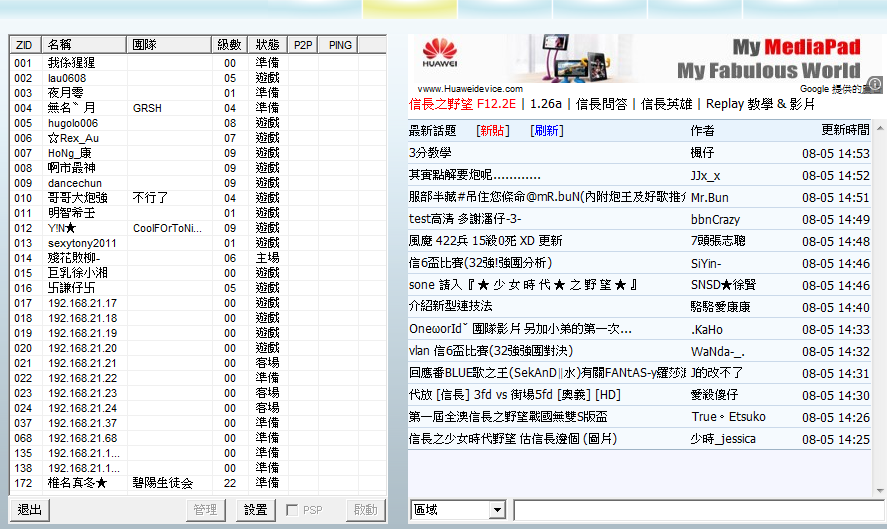Sort the player list by PING column

pyautogui.click(x=341, y=45)
